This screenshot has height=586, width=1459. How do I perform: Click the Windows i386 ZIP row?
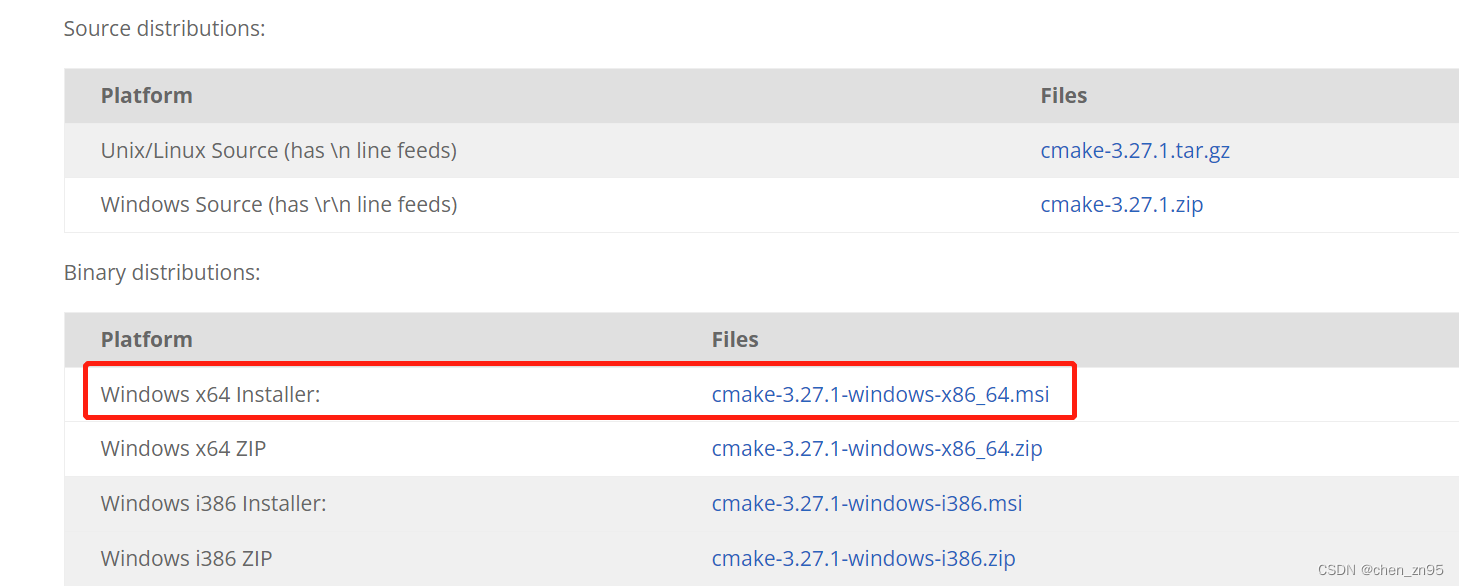click(x=186, y=558)
